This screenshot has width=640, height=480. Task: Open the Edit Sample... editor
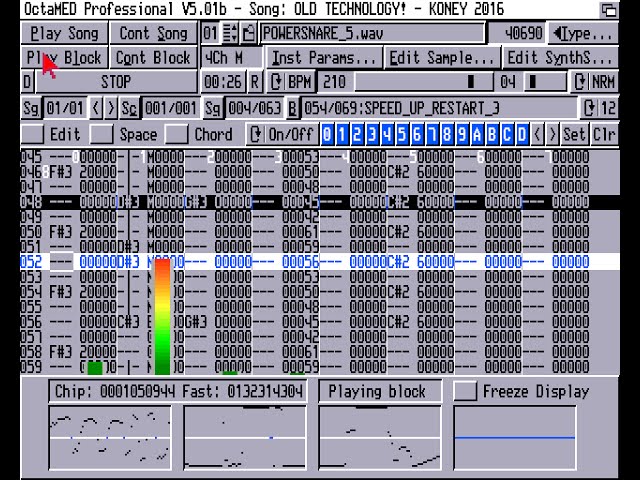coord(442,58)
